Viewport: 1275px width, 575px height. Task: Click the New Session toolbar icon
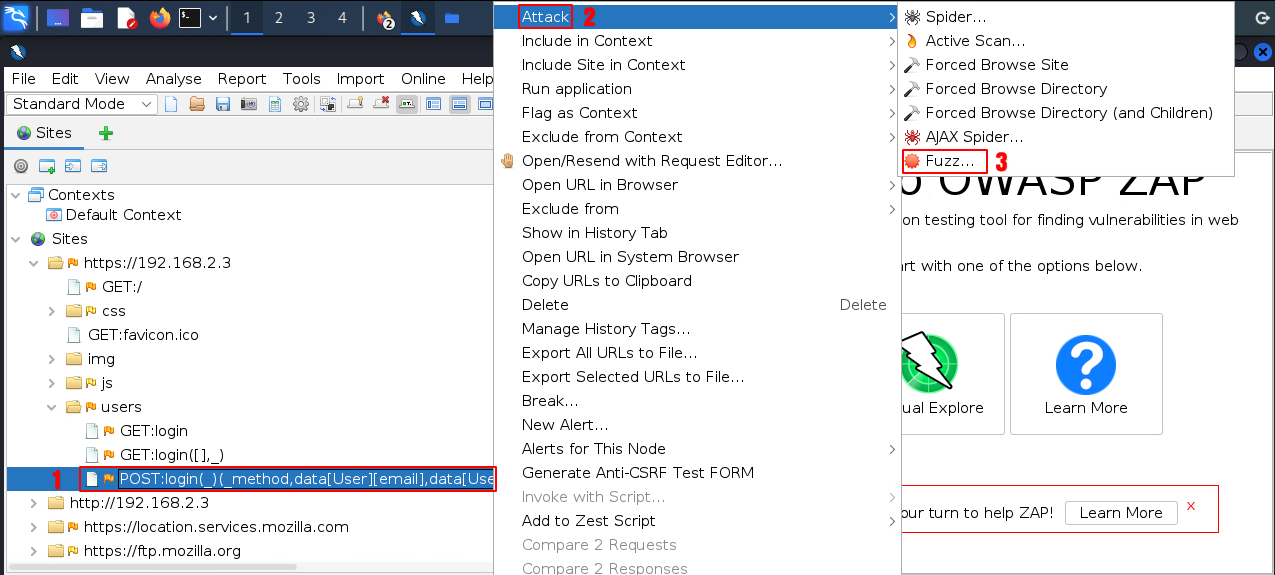coord(171,104)
